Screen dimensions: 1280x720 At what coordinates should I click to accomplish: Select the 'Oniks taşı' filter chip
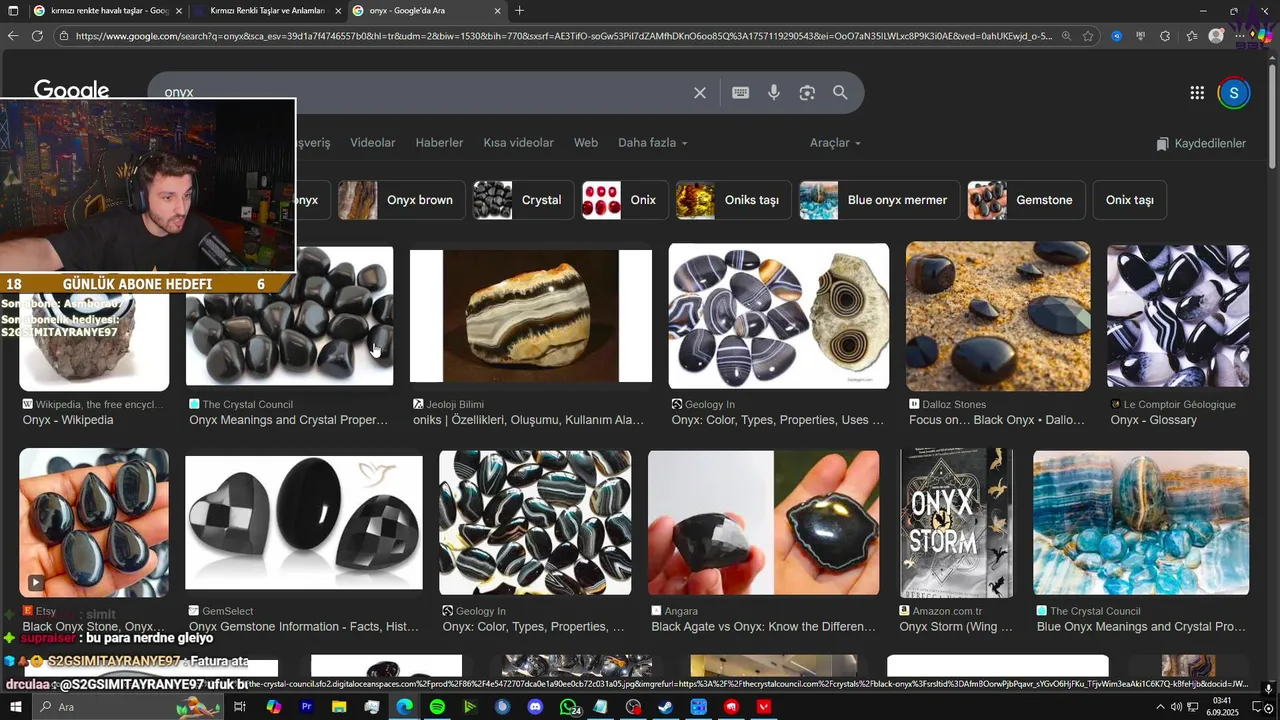[733, 200]
